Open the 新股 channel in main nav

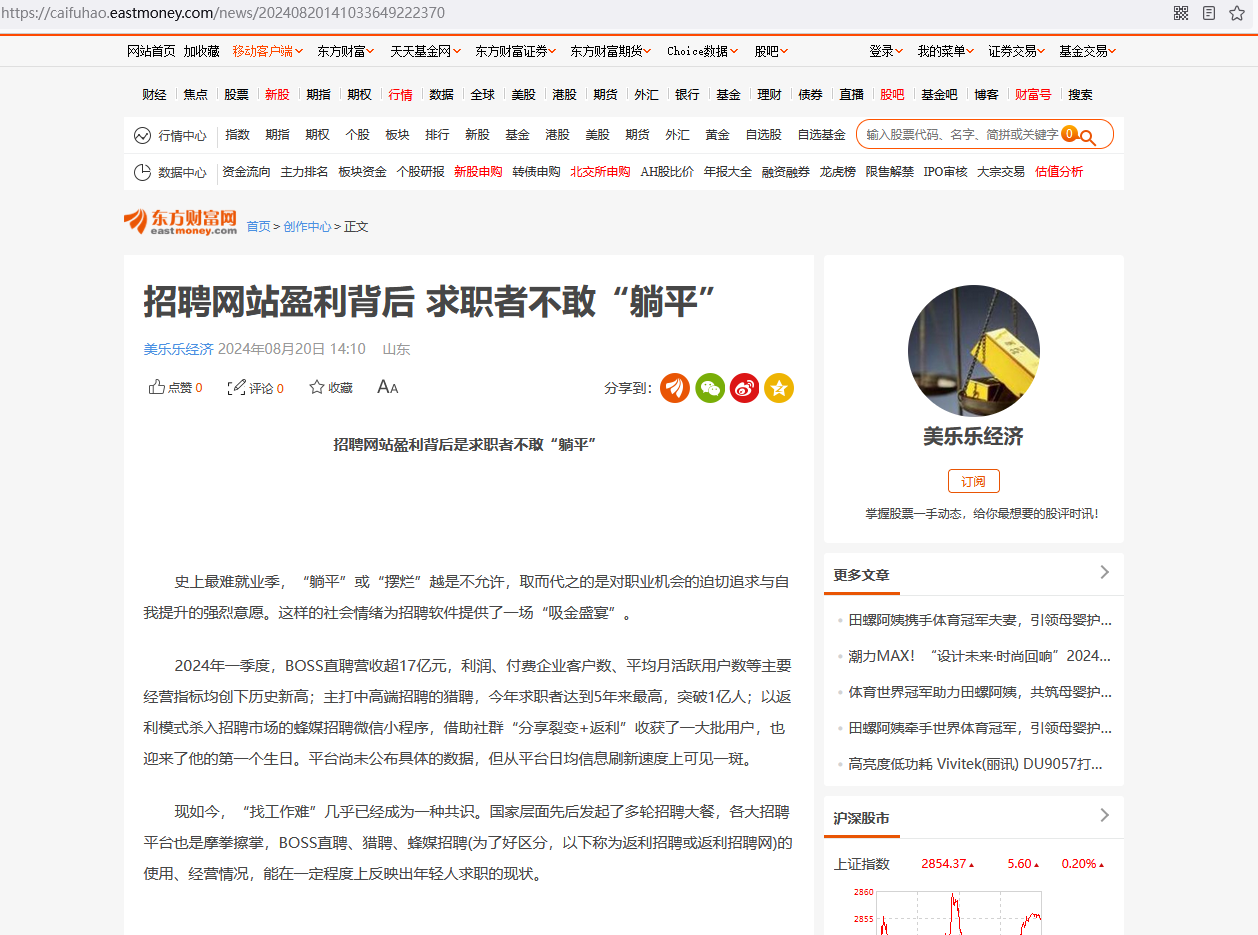277,95
